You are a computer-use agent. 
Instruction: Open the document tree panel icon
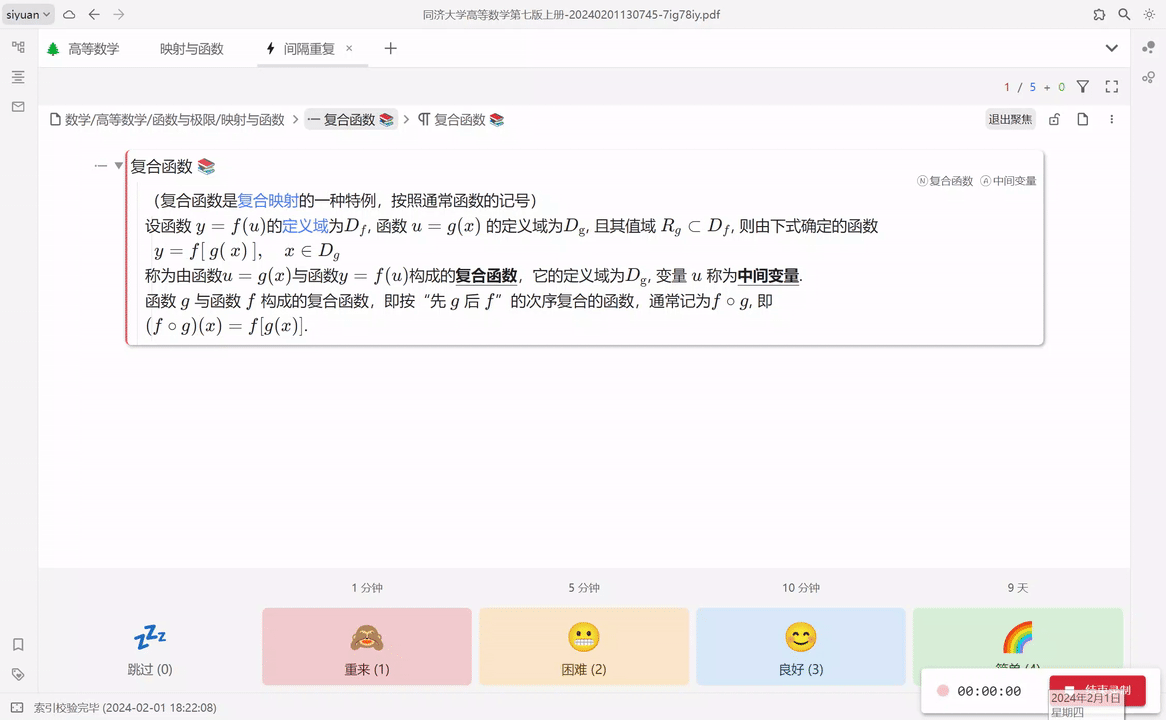17,46
